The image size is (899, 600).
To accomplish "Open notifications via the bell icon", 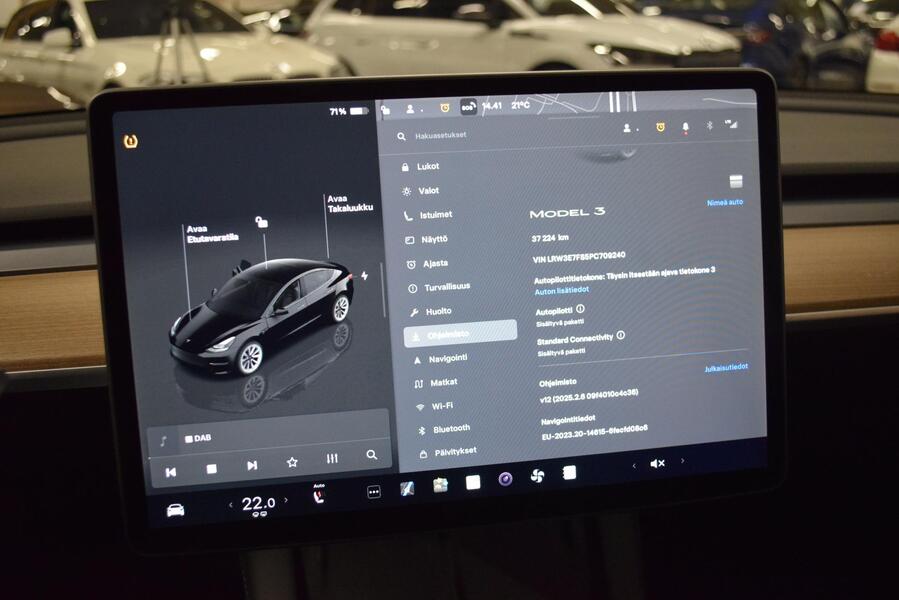I will click(684, 128).
